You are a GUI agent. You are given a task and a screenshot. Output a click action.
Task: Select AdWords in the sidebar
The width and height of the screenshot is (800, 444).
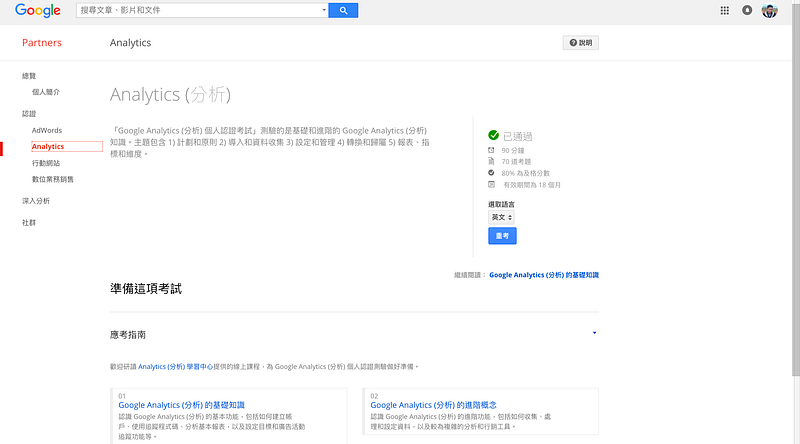47,131
